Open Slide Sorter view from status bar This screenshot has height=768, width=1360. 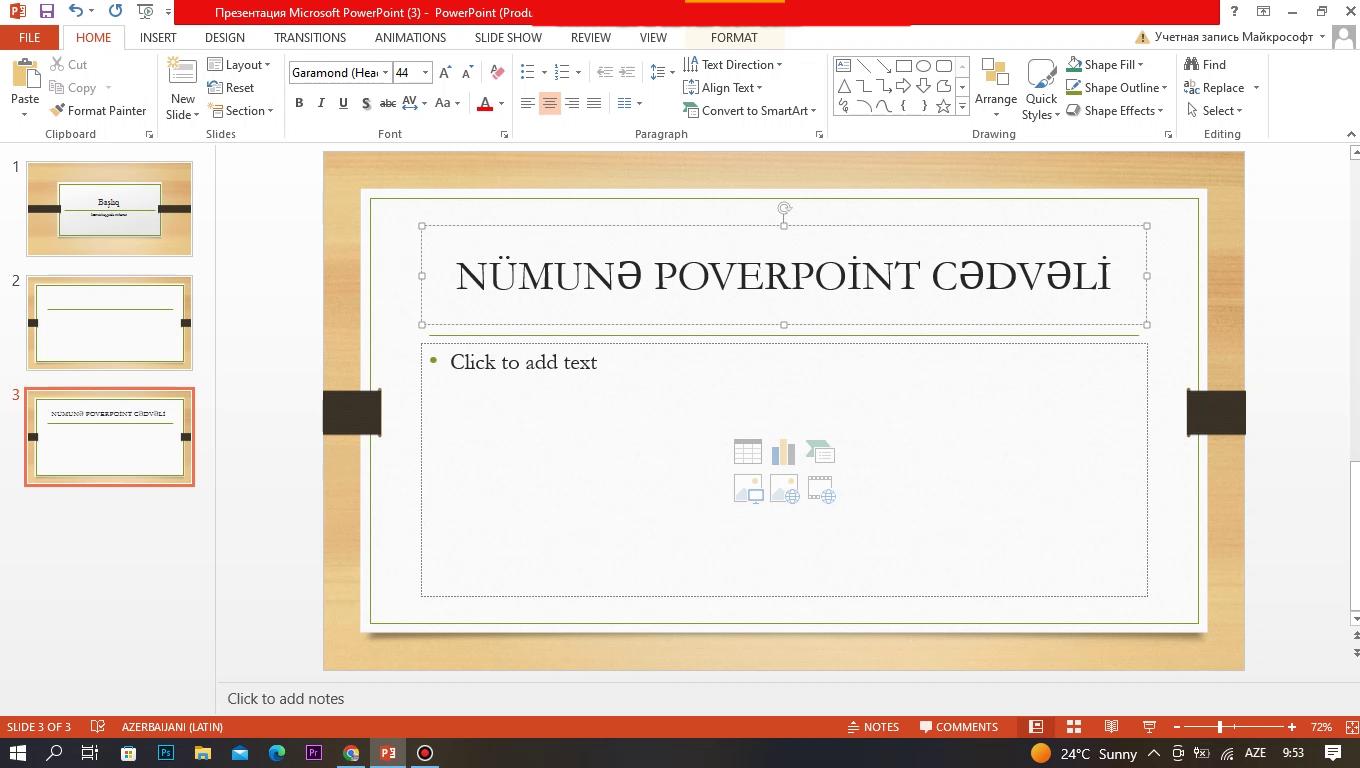click(1073, 727)
